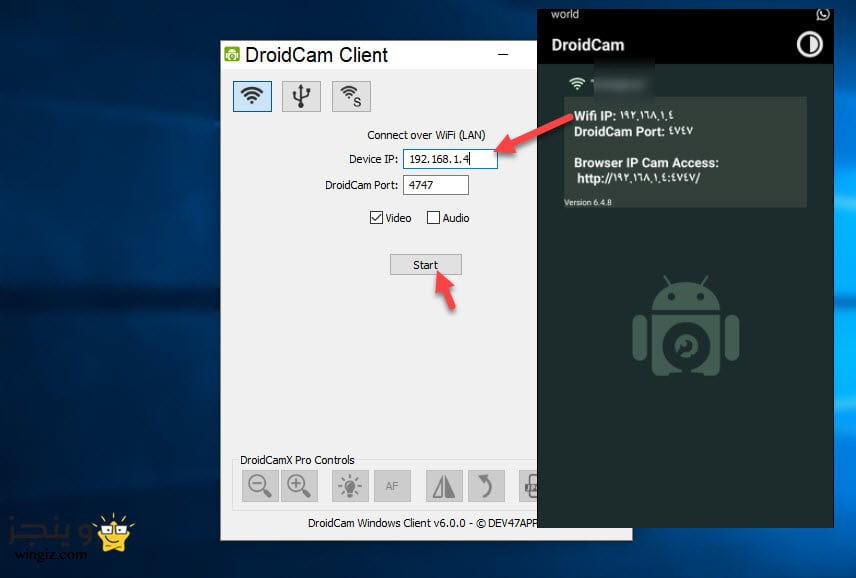Click the Start button
Viewport: 856px width, 578px height.
click(x=426, y=265)
